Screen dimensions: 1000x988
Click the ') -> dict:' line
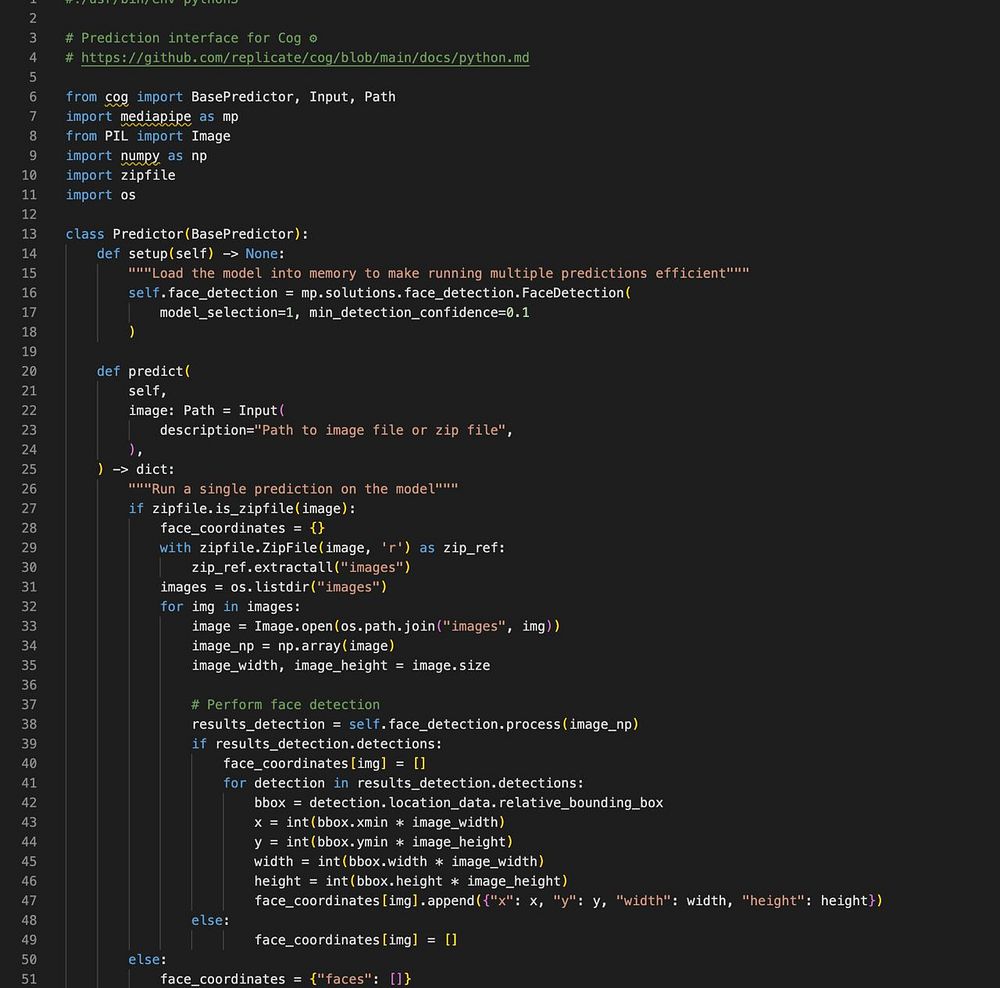point(136,469)
